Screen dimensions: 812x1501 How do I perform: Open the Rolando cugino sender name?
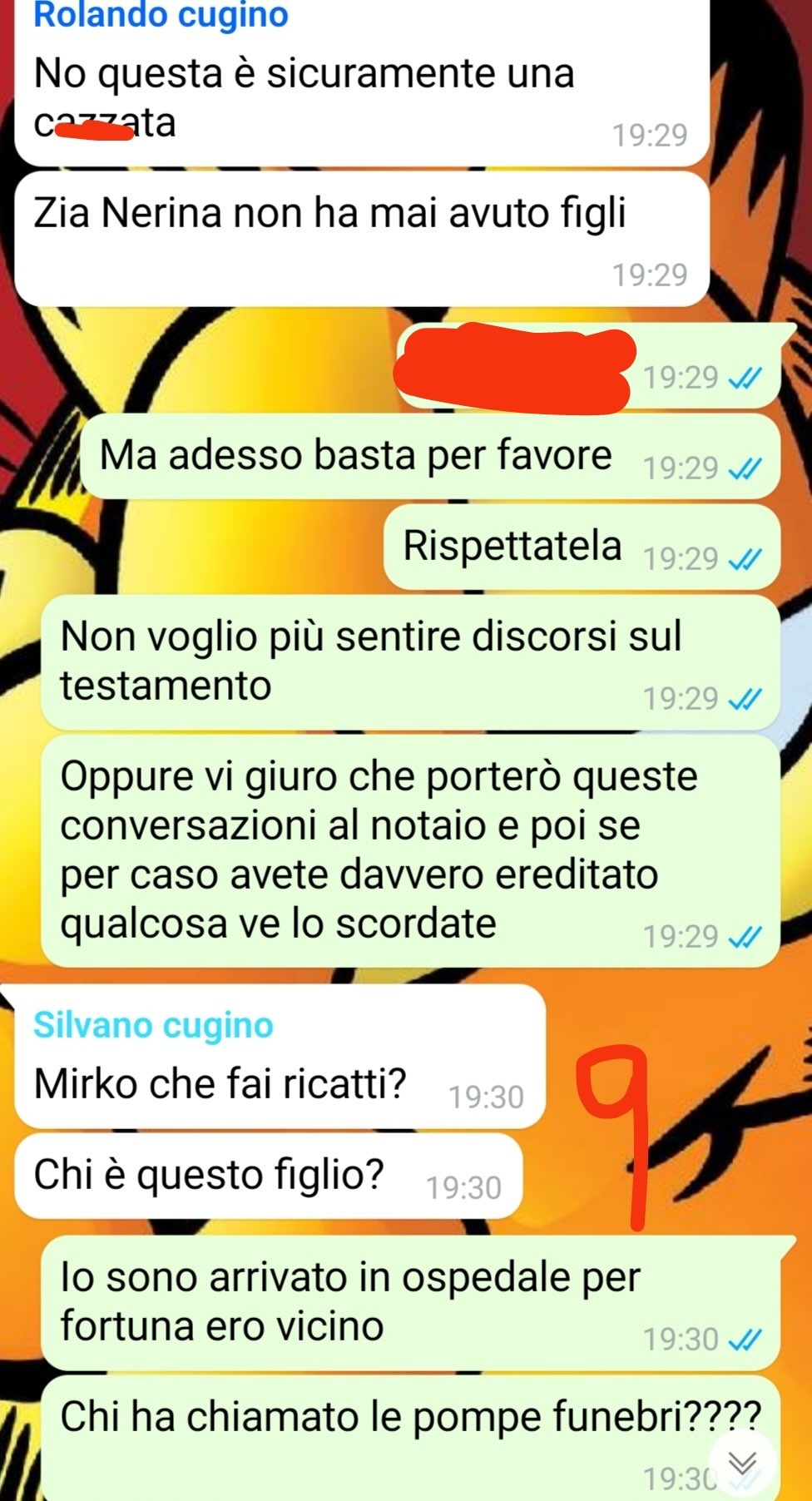(161, 15)
